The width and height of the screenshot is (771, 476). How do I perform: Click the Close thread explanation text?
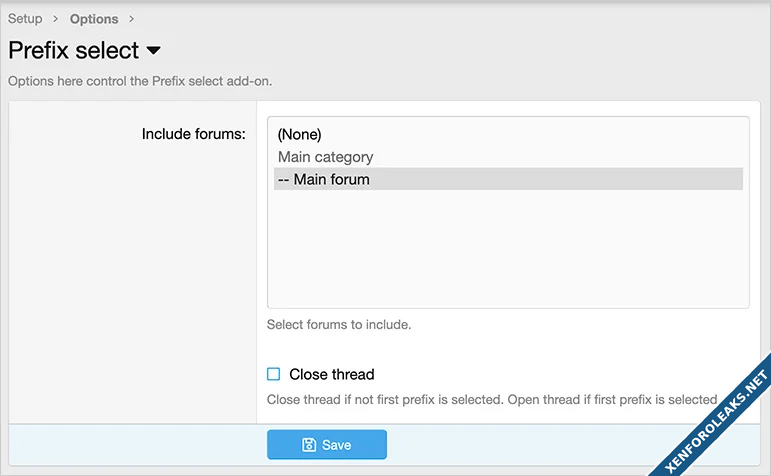point(492,400)
